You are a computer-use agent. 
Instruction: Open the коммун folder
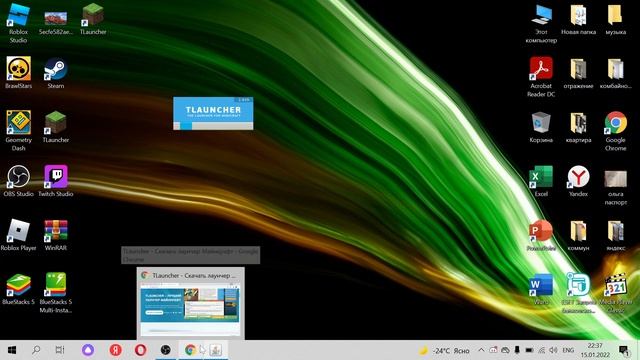tap(578, 235)
